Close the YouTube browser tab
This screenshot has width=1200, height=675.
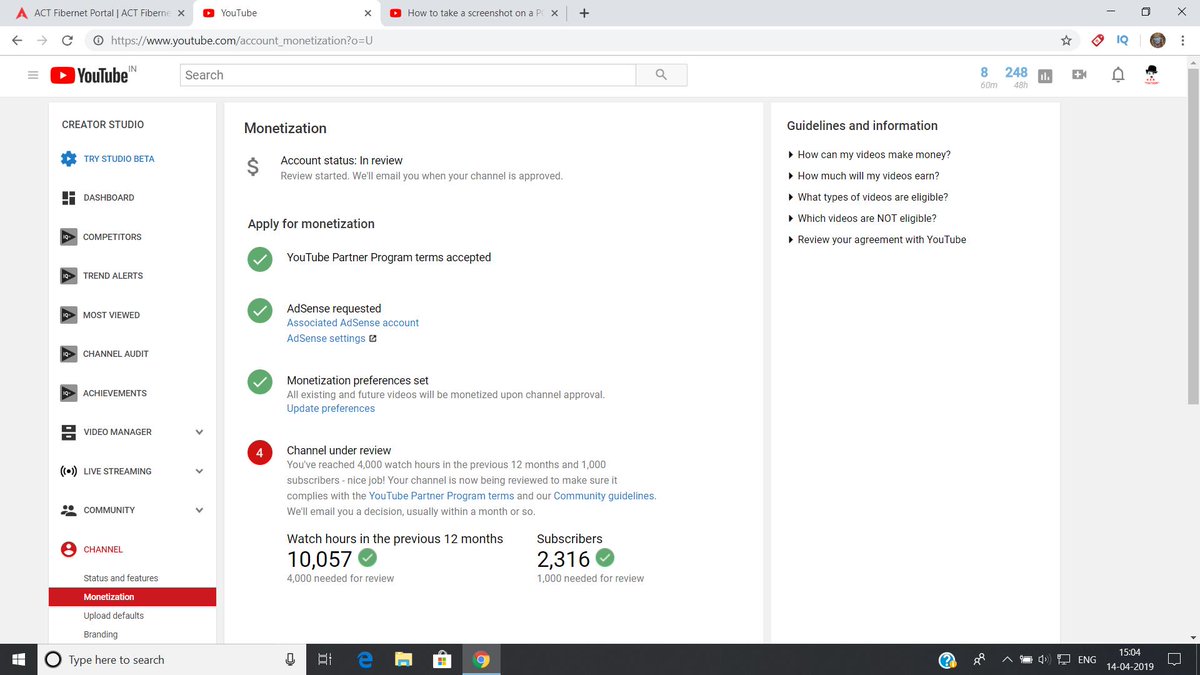pos(368,14)
